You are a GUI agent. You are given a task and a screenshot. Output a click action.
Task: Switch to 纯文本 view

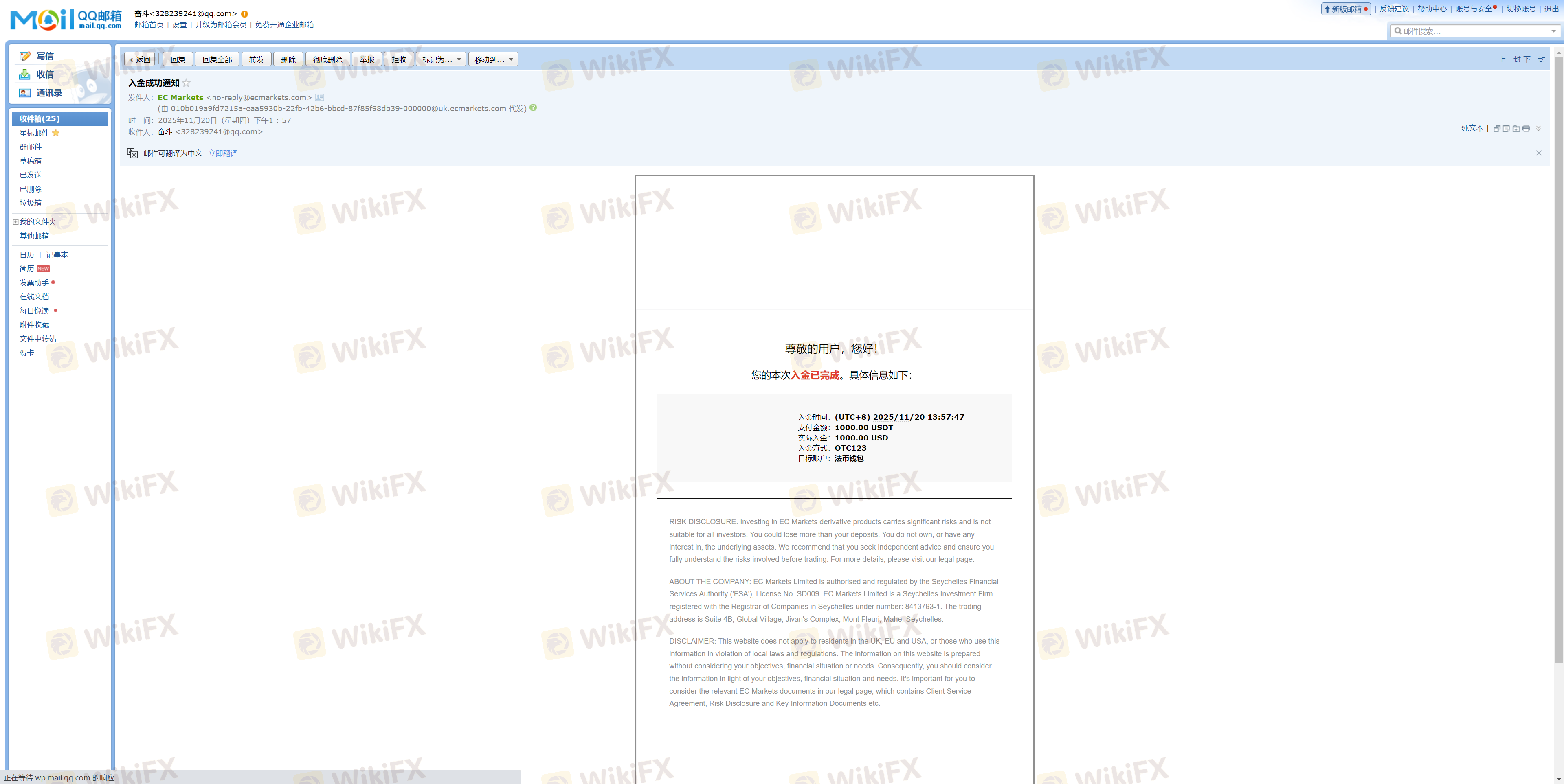[x=1472, y=128]
